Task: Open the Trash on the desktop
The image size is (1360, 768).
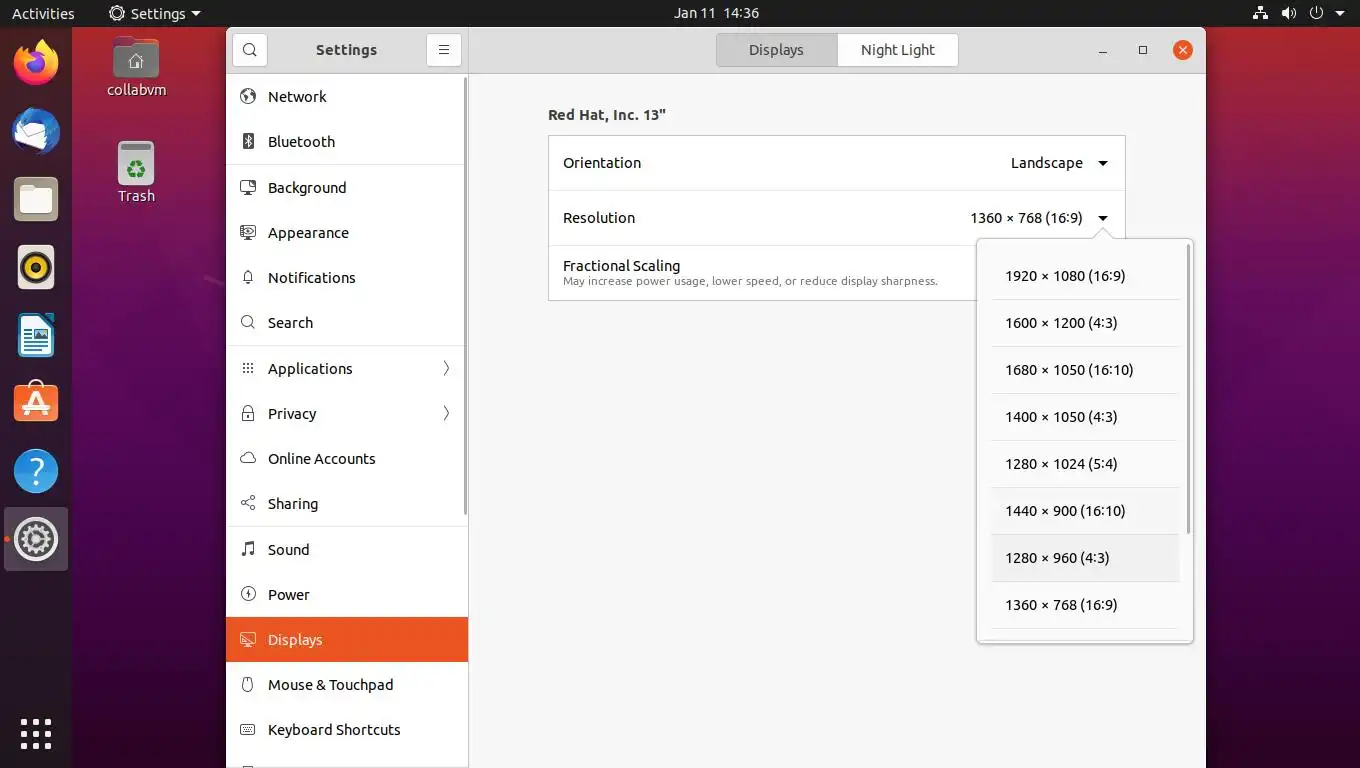Action: (136, 172)
